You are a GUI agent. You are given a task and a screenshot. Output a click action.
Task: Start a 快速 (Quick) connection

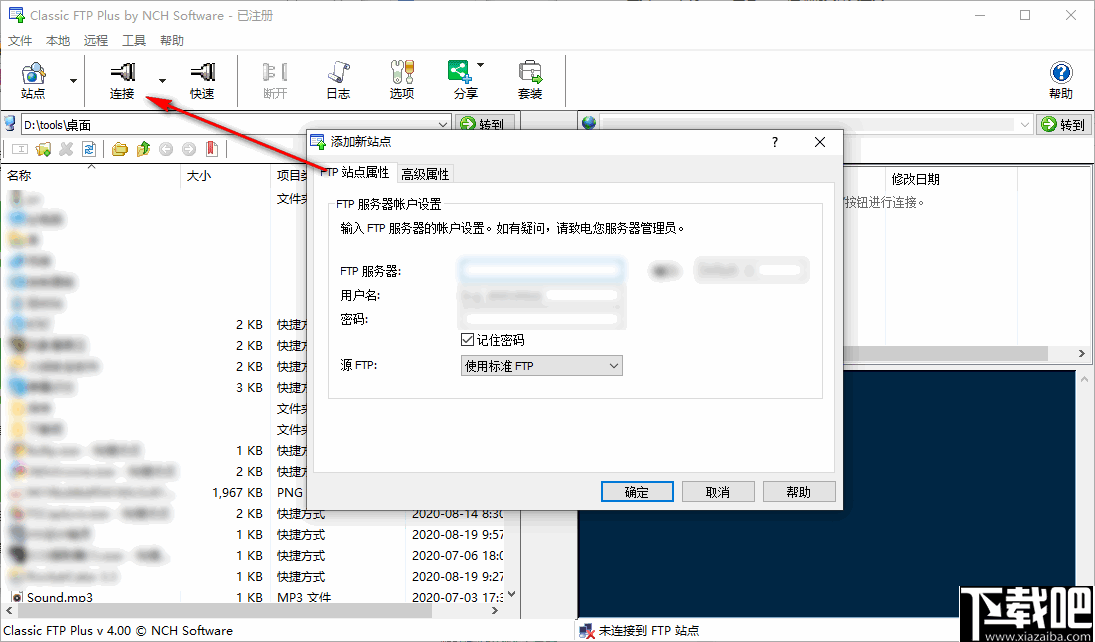pos(202,78)
